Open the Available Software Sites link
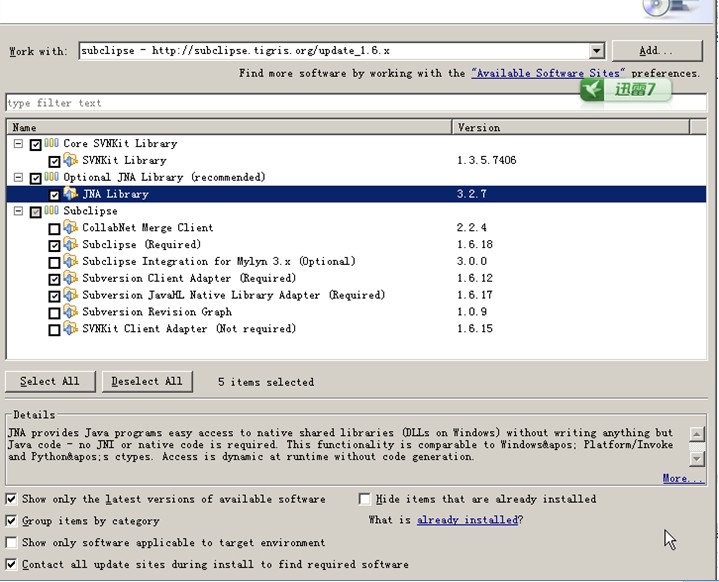This screenshot has width=719, height=582. coord(548,73)
